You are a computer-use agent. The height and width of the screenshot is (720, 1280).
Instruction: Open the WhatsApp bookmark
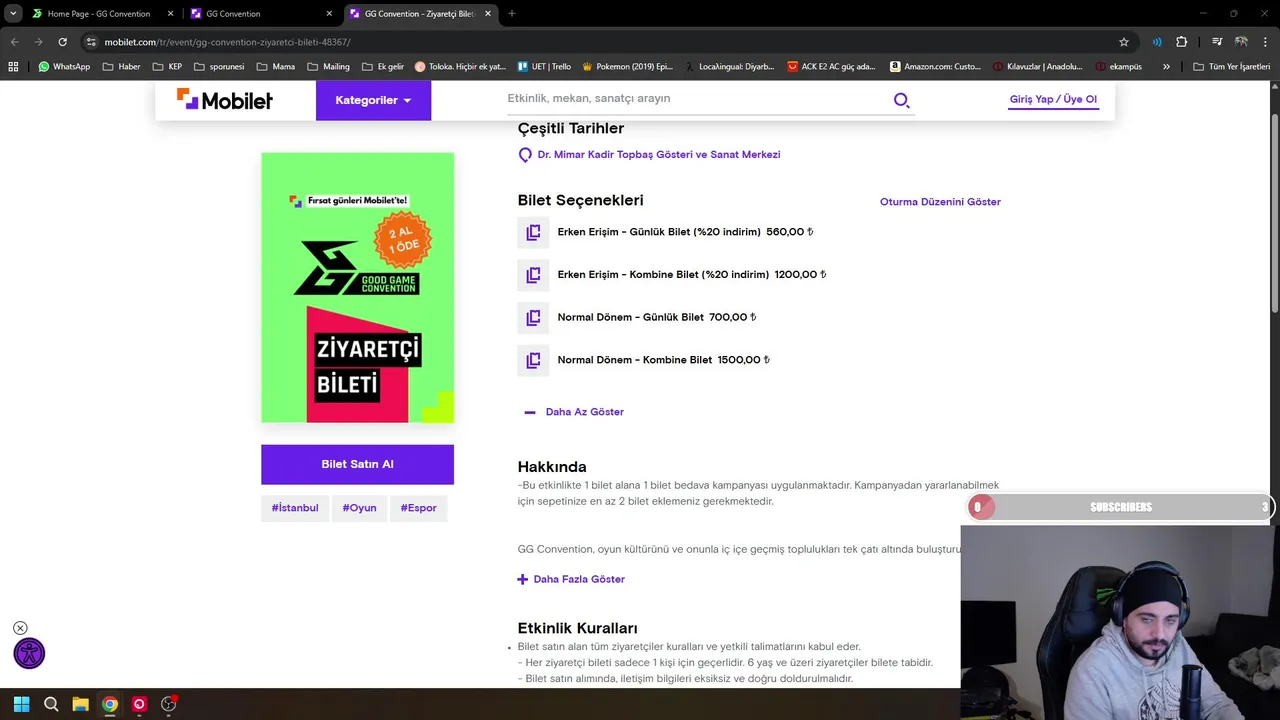click(64, 67)
